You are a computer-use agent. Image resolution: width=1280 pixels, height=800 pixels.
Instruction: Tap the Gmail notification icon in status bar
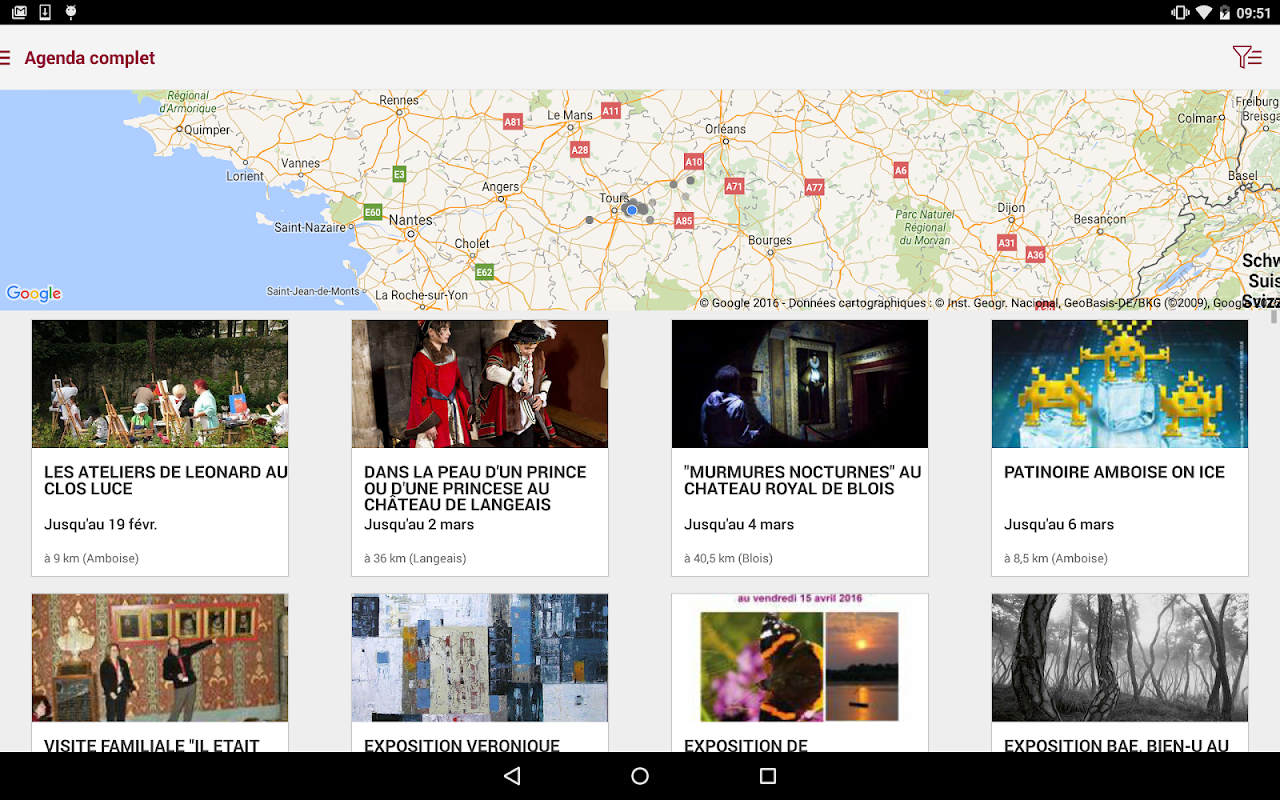[x=20, y=12]
